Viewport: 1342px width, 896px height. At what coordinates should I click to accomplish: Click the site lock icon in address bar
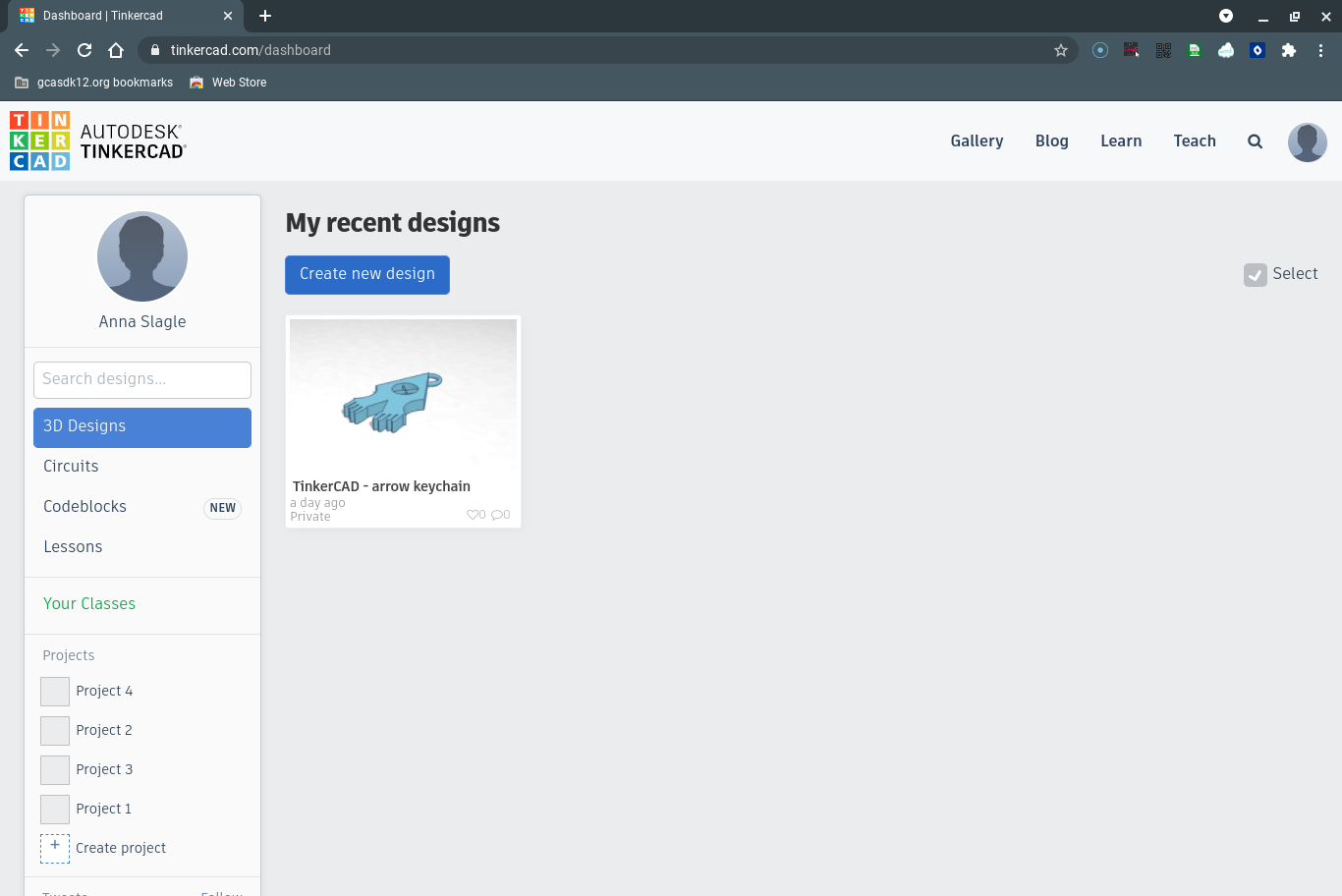(x=155, y=50)
